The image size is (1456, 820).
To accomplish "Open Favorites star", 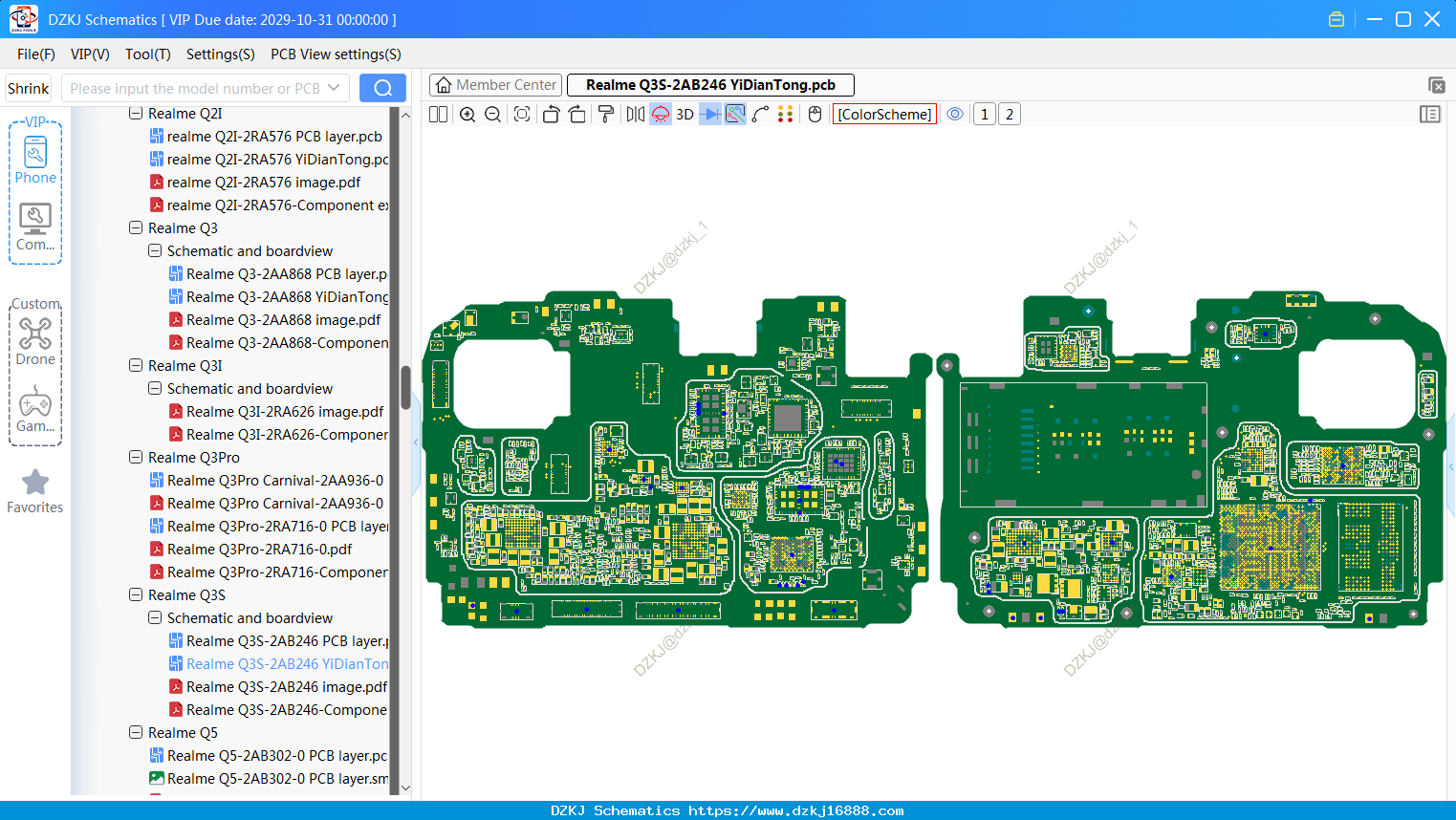I will [x=35, y=491].
